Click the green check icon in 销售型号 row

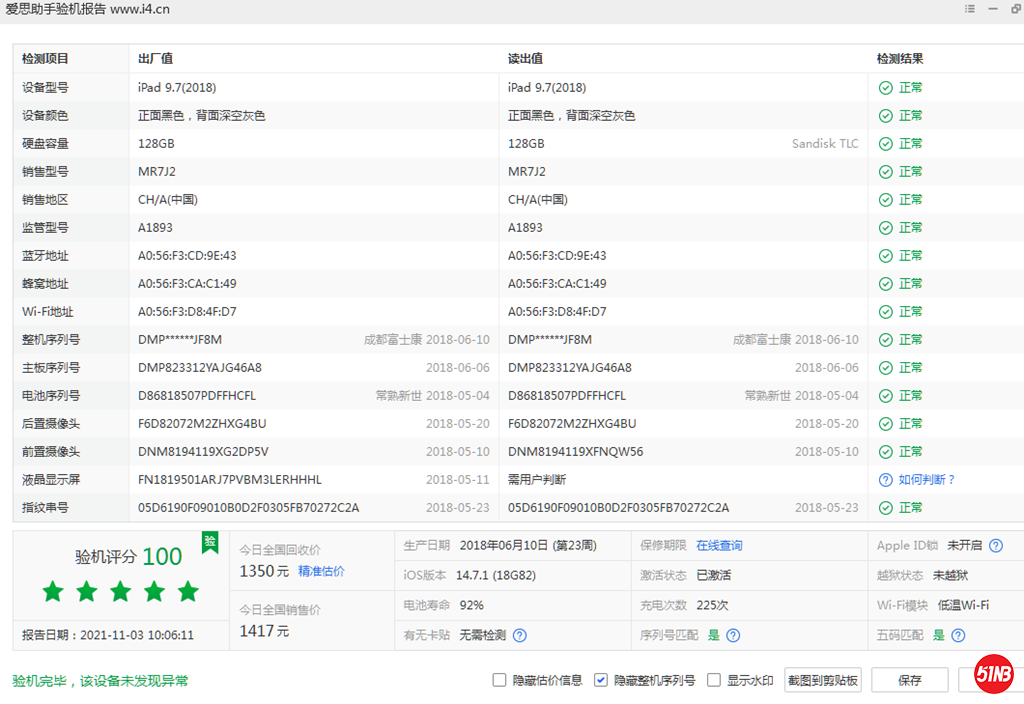coord(886,172)
